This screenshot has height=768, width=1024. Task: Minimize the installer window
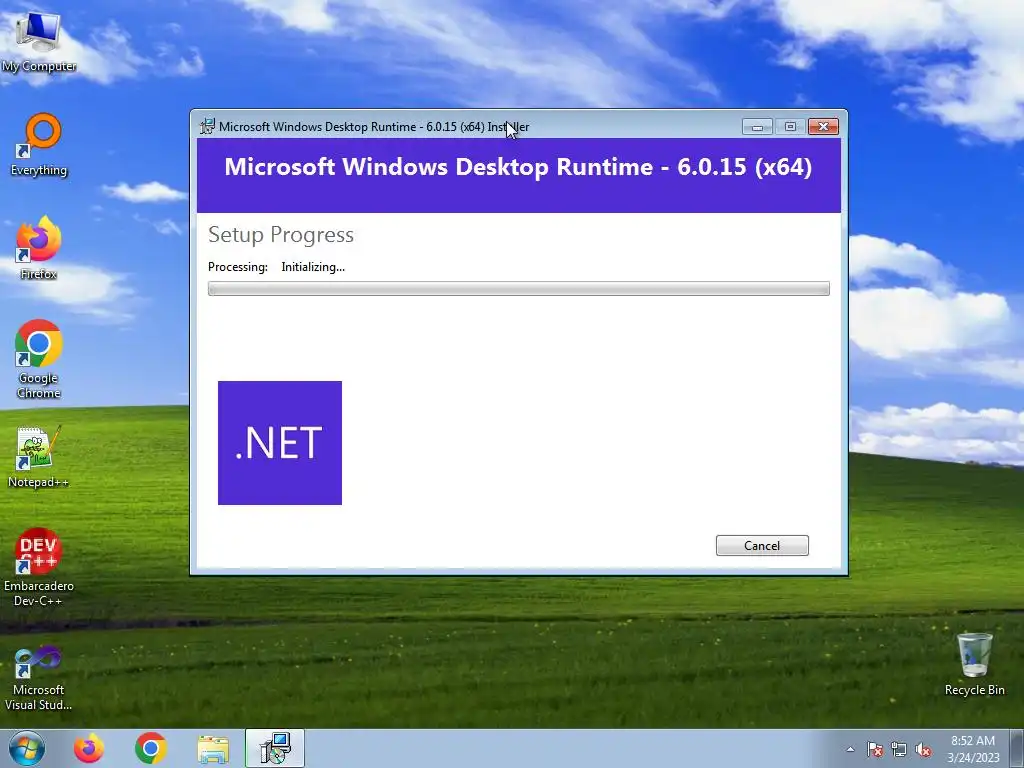pyautogui.click(x=757, y=126)
